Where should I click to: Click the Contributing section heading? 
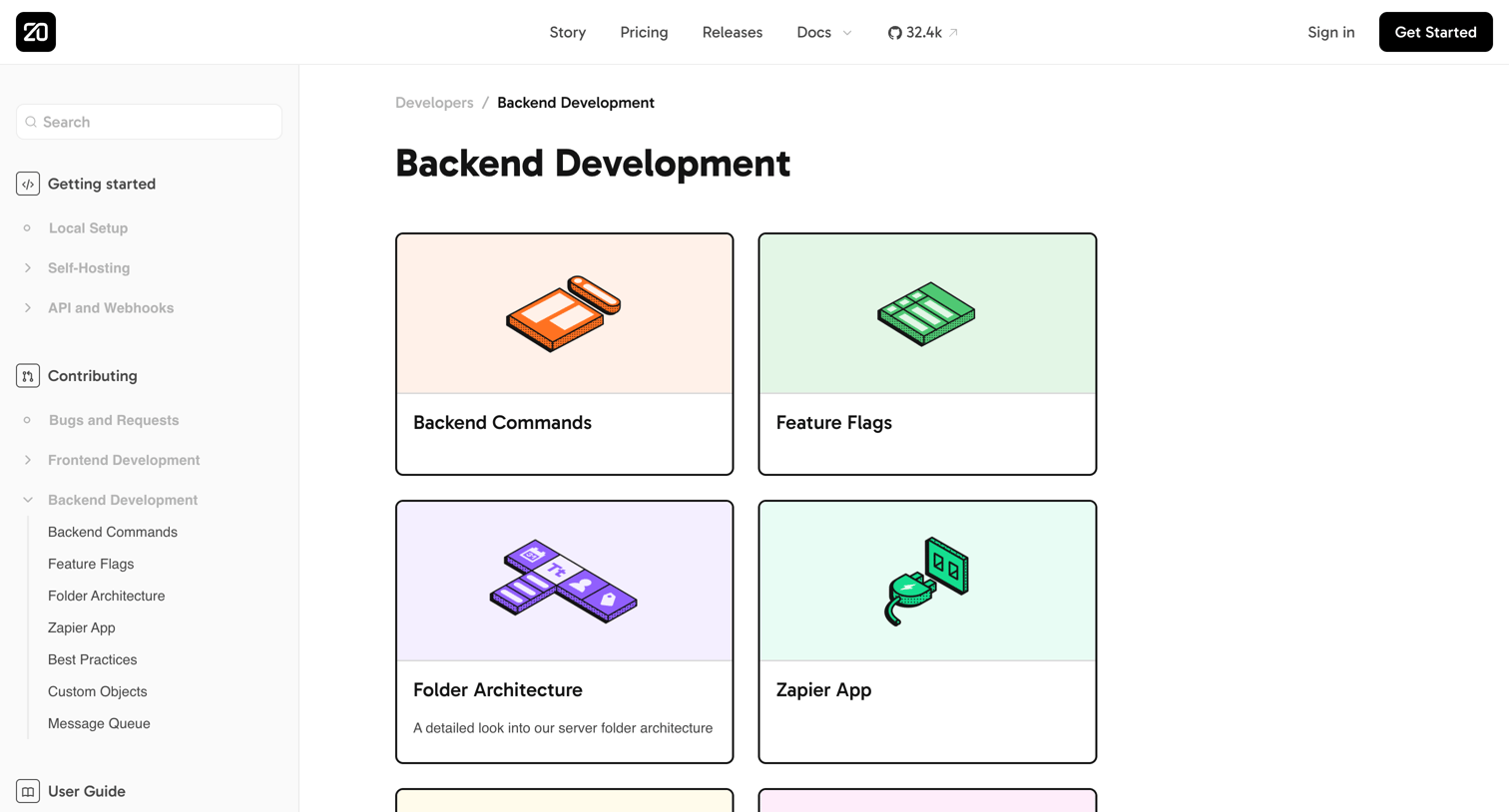(93, 376)
